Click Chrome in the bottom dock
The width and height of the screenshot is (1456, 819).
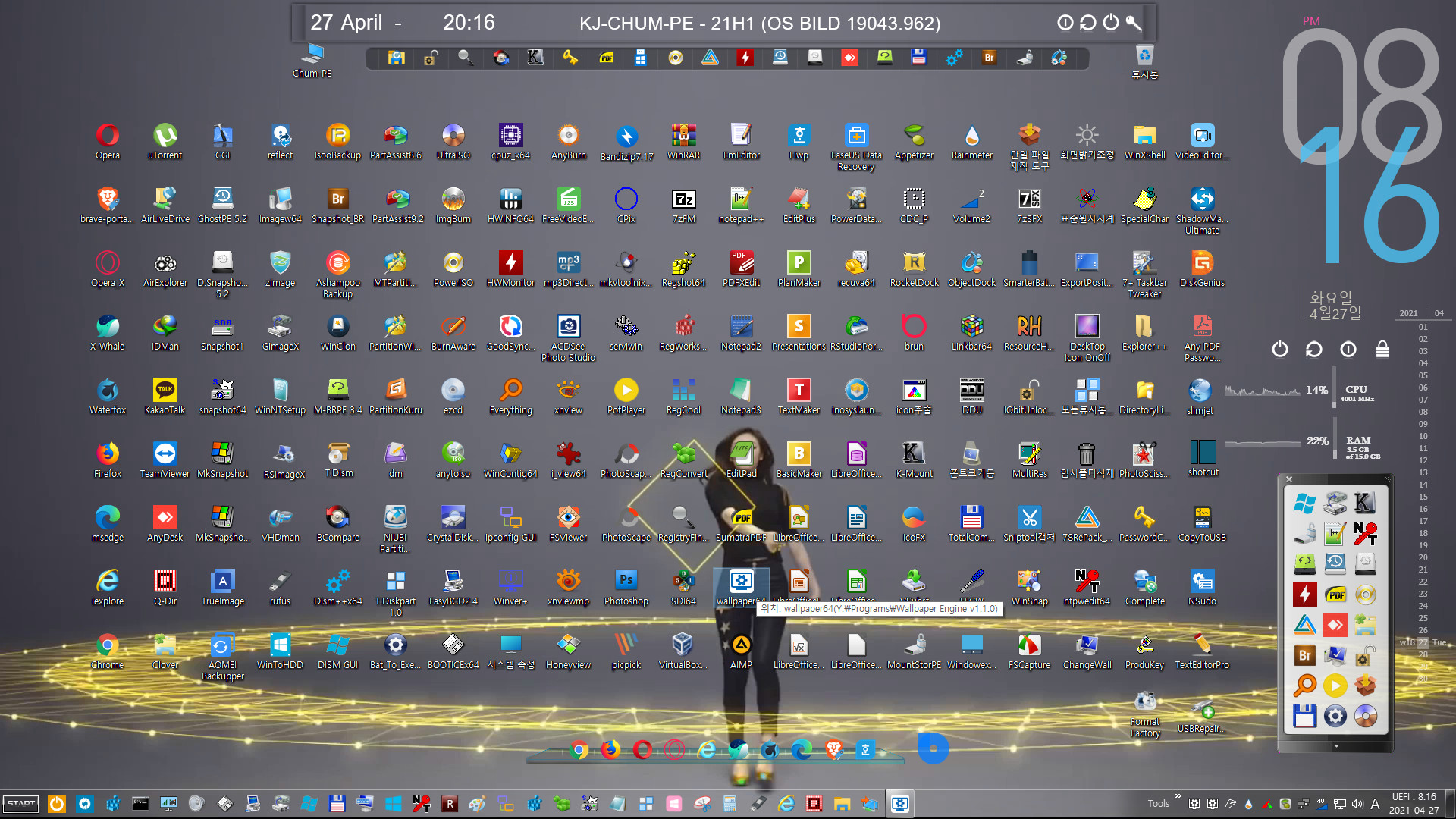click(579, 750)
